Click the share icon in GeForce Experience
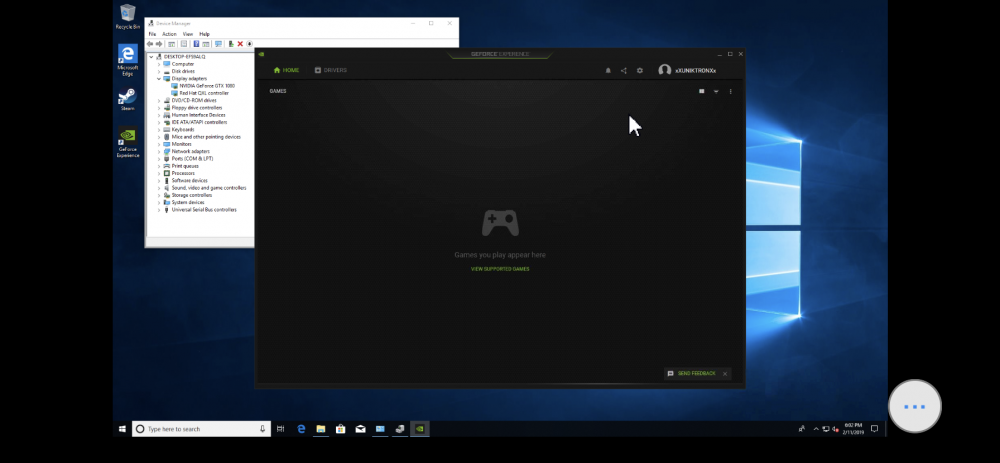 (624, 71)
